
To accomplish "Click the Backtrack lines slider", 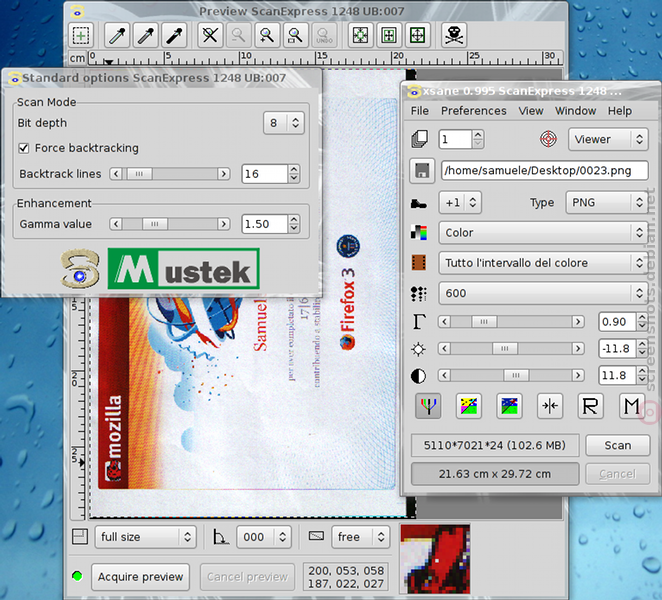I will tap(170, 174).
